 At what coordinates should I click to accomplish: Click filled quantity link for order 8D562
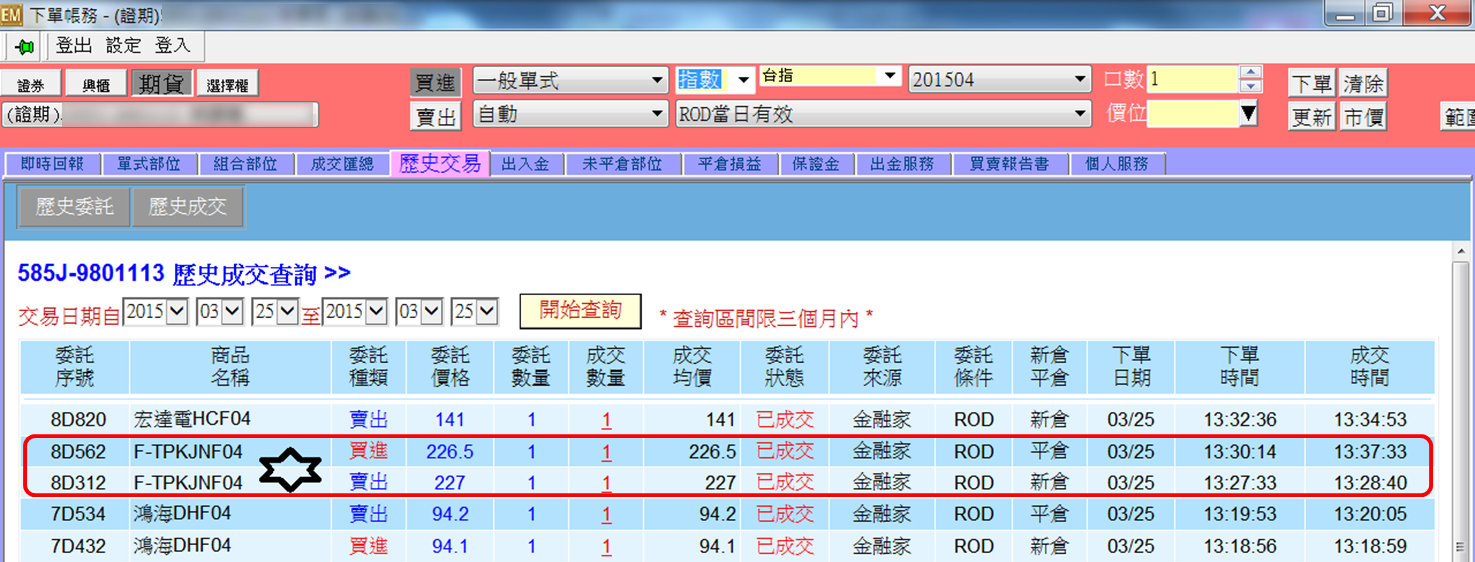(606, 452)
